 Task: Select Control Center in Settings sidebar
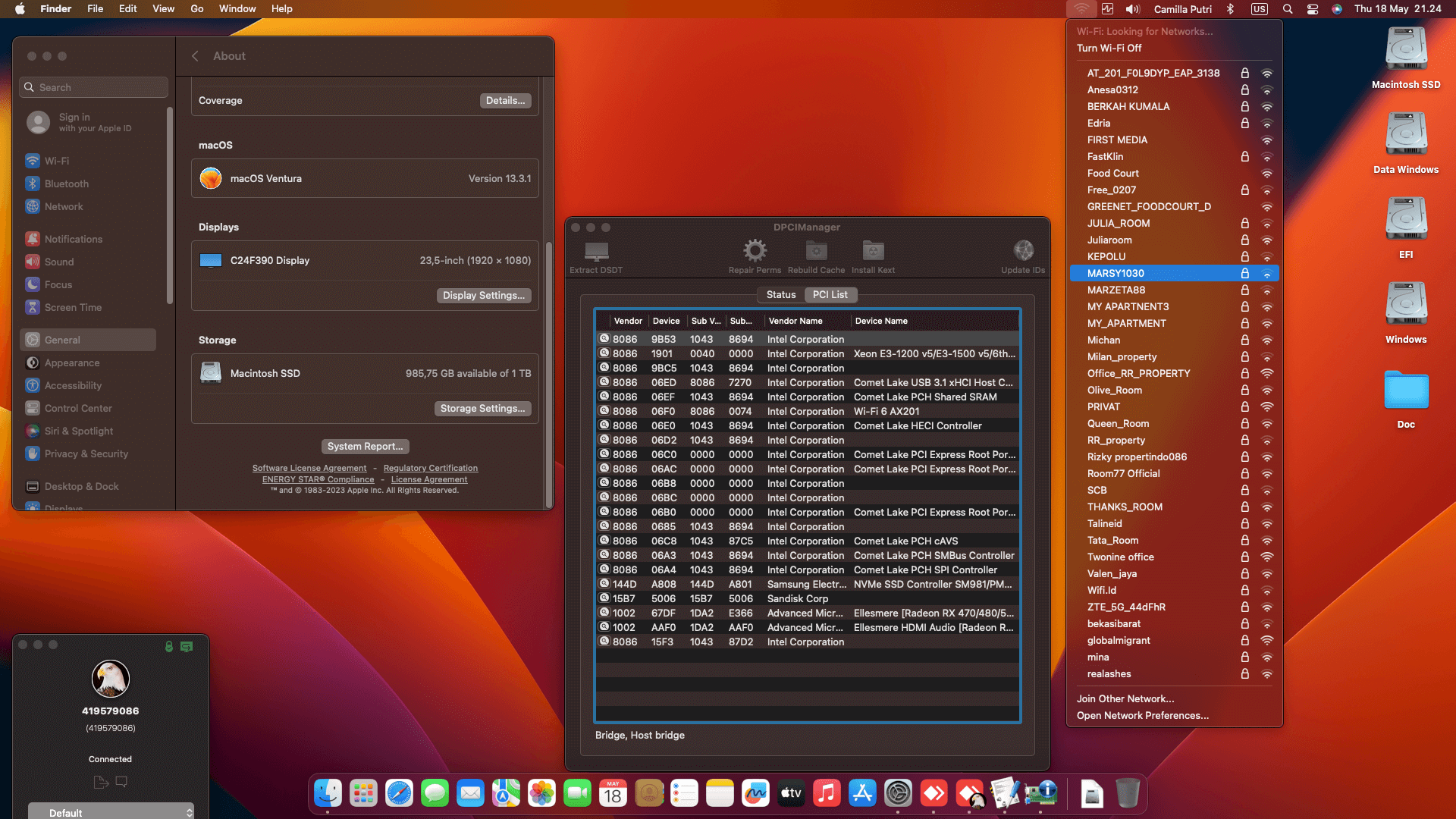[89, 409]
